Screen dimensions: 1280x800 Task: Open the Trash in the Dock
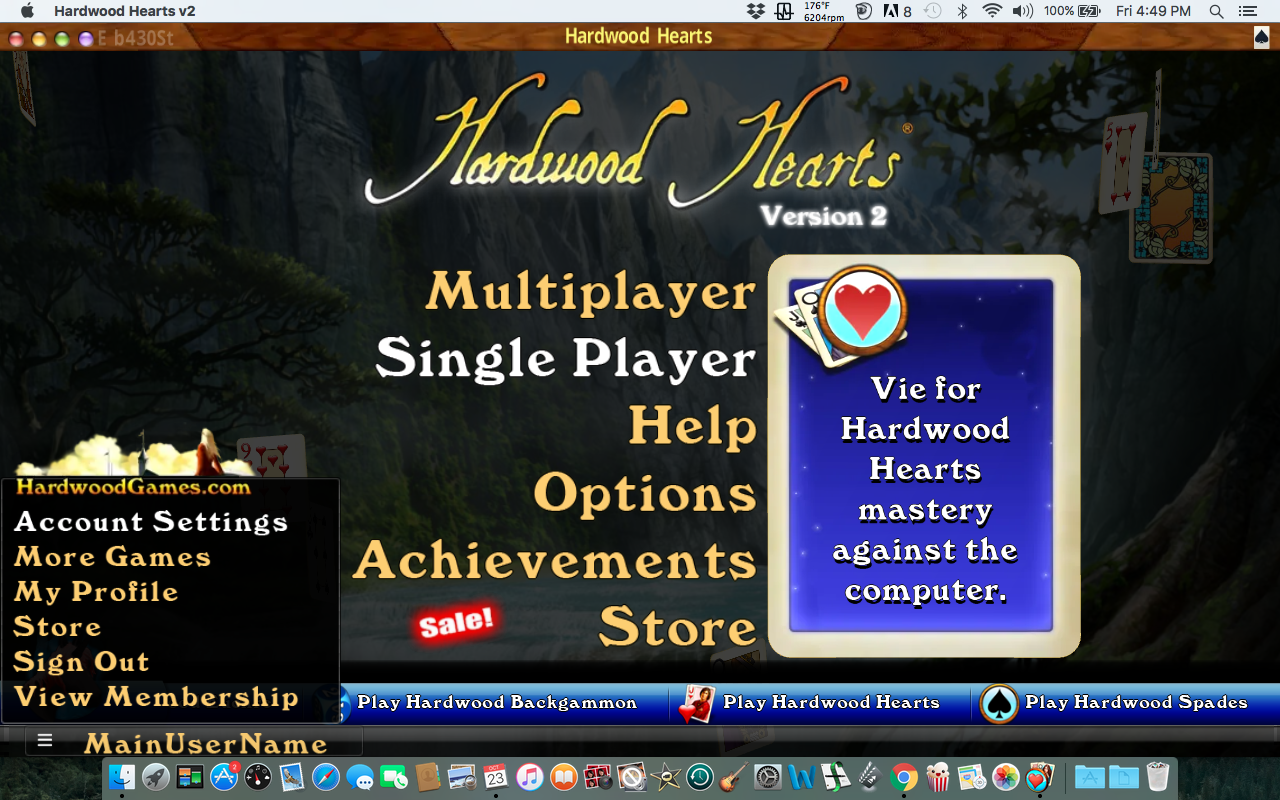(1157, 777)
